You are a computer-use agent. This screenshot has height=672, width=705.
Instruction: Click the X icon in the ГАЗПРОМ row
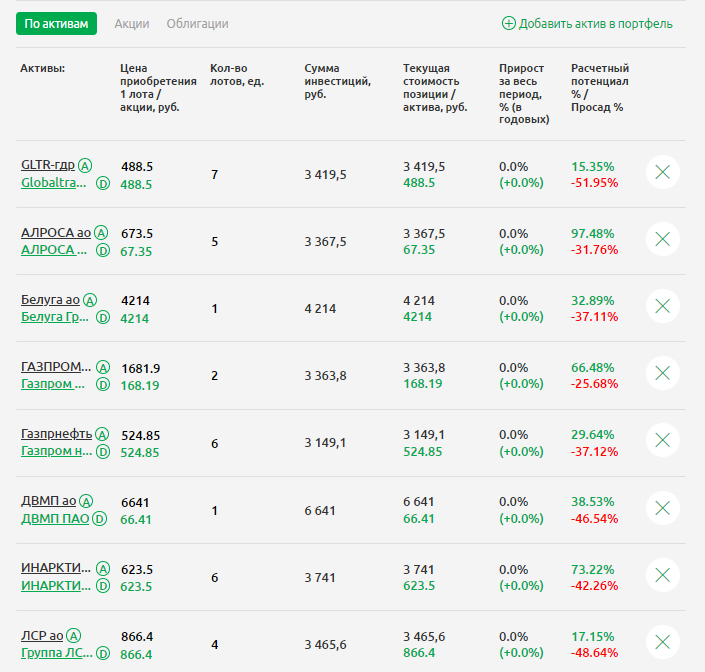662,373
